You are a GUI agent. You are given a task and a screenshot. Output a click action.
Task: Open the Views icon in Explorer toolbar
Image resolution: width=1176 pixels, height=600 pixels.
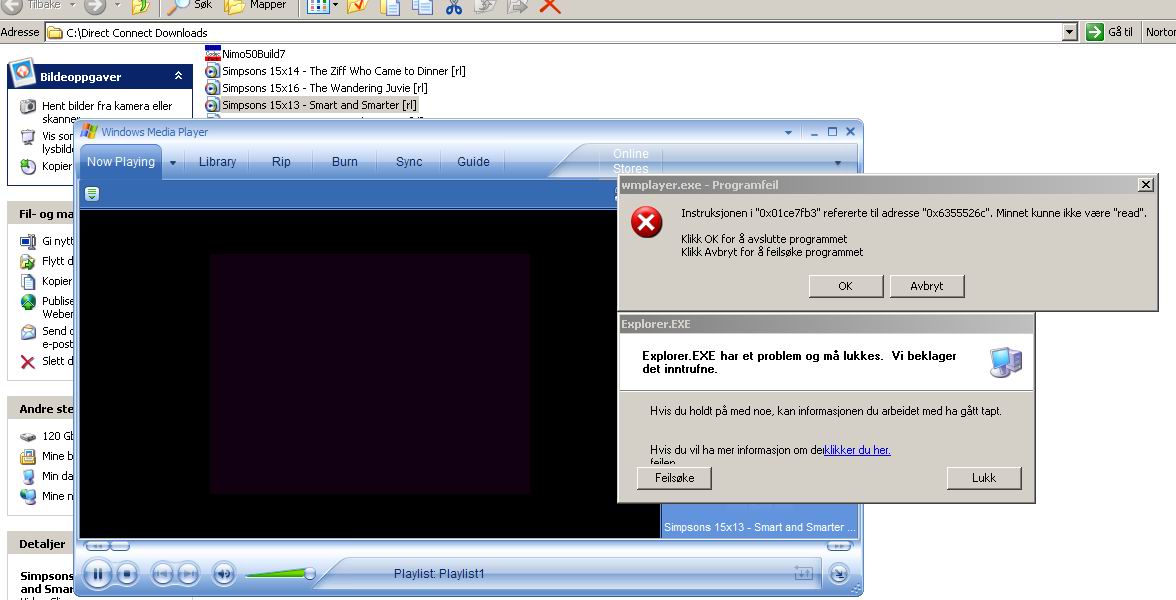click(x=318, y=7)
